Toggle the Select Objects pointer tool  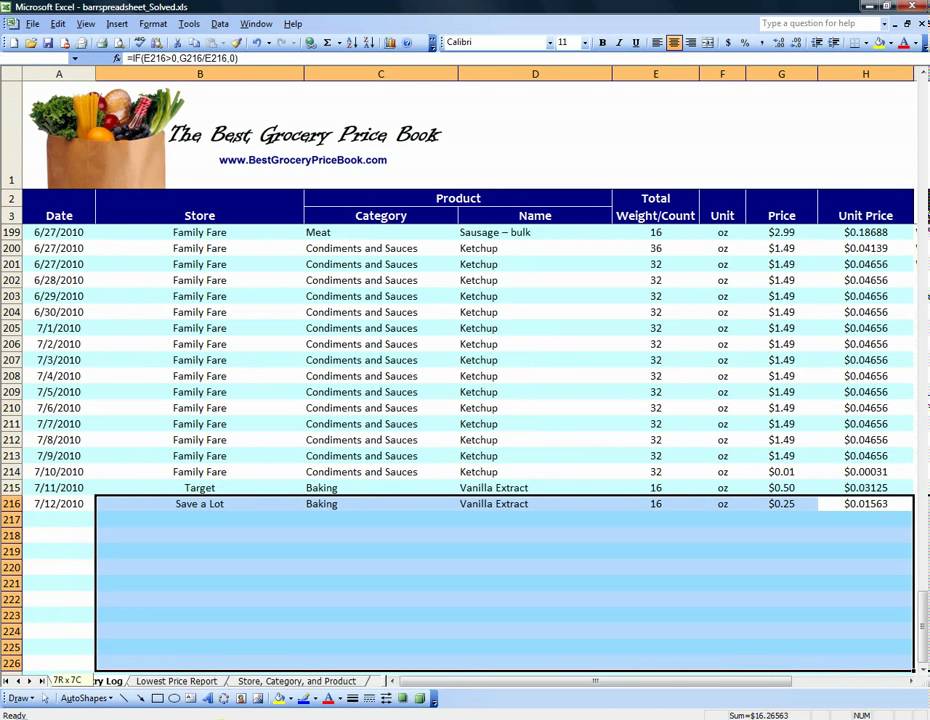tap(45, 699)
